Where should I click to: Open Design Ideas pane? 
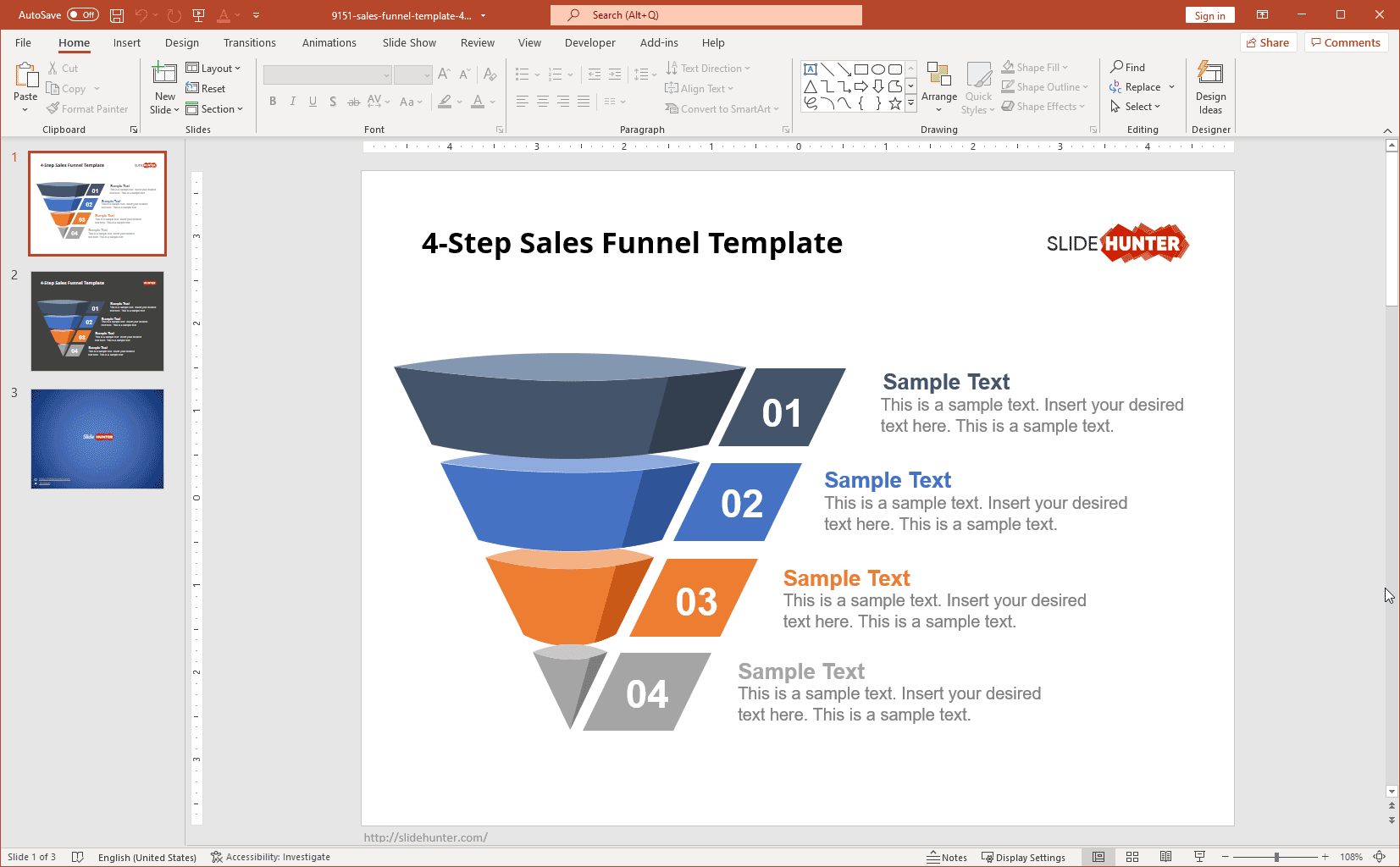1210,88
